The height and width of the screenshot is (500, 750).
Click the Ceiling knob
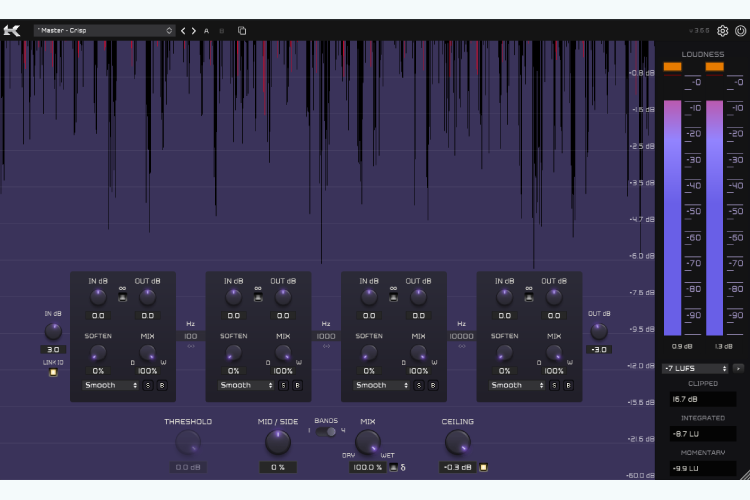pyautogui.click(x=457, y=442)
